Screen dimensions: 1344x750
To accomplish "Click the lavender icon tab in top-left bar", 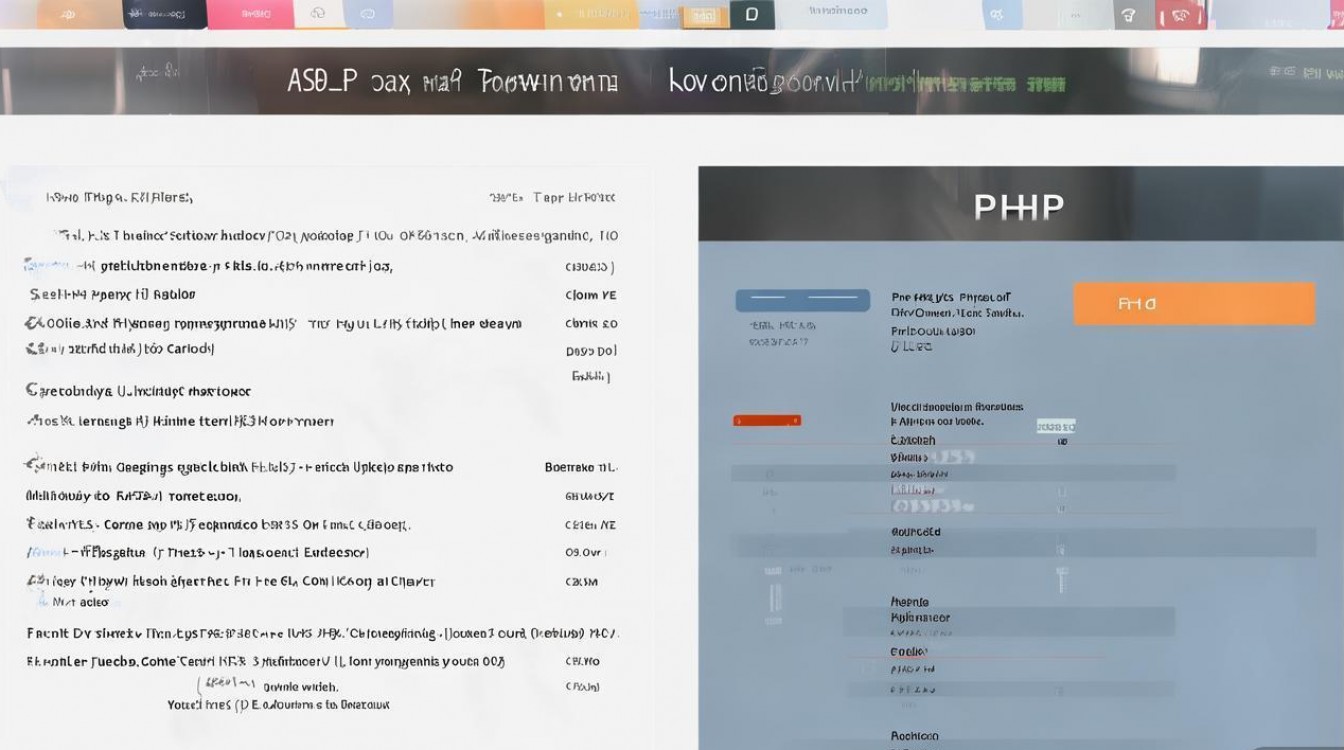I will point(367,14).
